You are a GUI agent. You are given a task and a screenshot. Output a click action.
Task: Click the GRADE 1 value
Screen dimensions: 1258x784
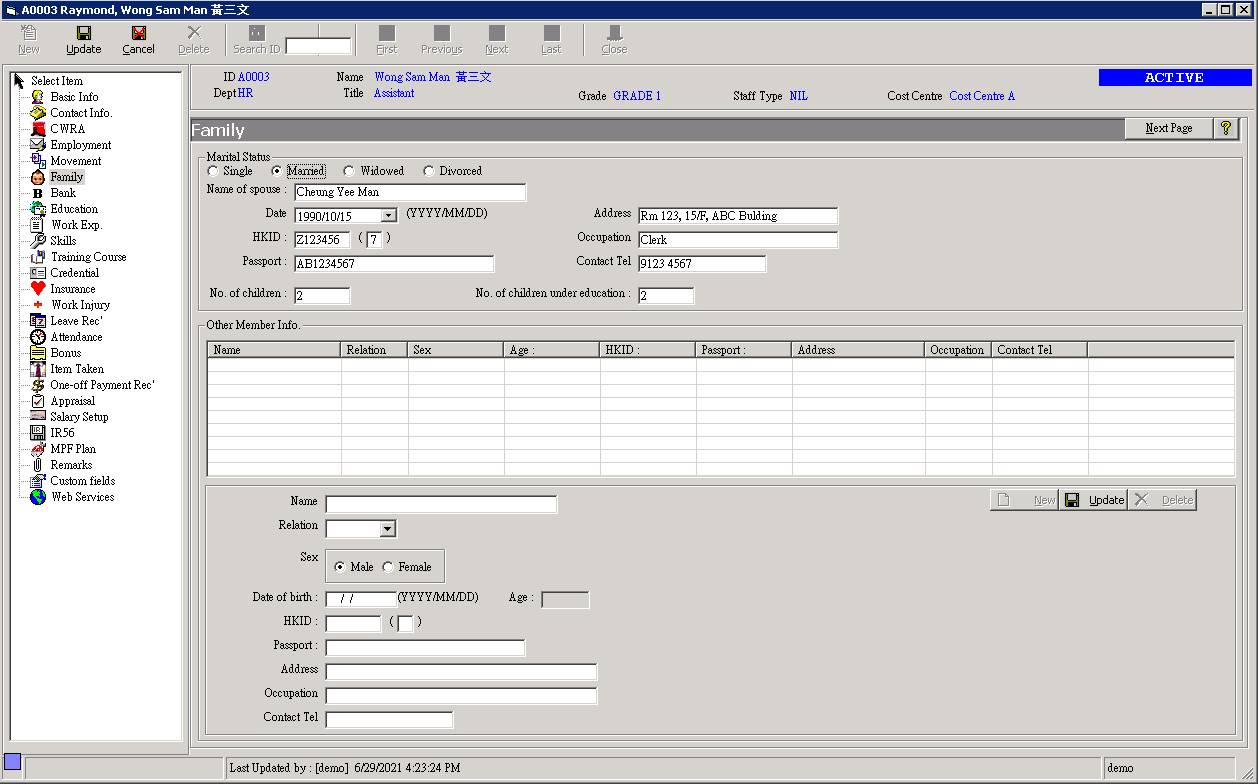point(637,96)
